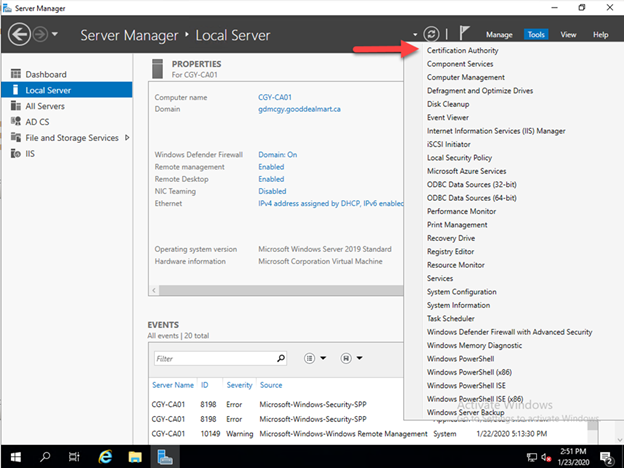624x468 pixels.
Task: Click the taskbar Search icon
Action: click(x=45, y=456)
